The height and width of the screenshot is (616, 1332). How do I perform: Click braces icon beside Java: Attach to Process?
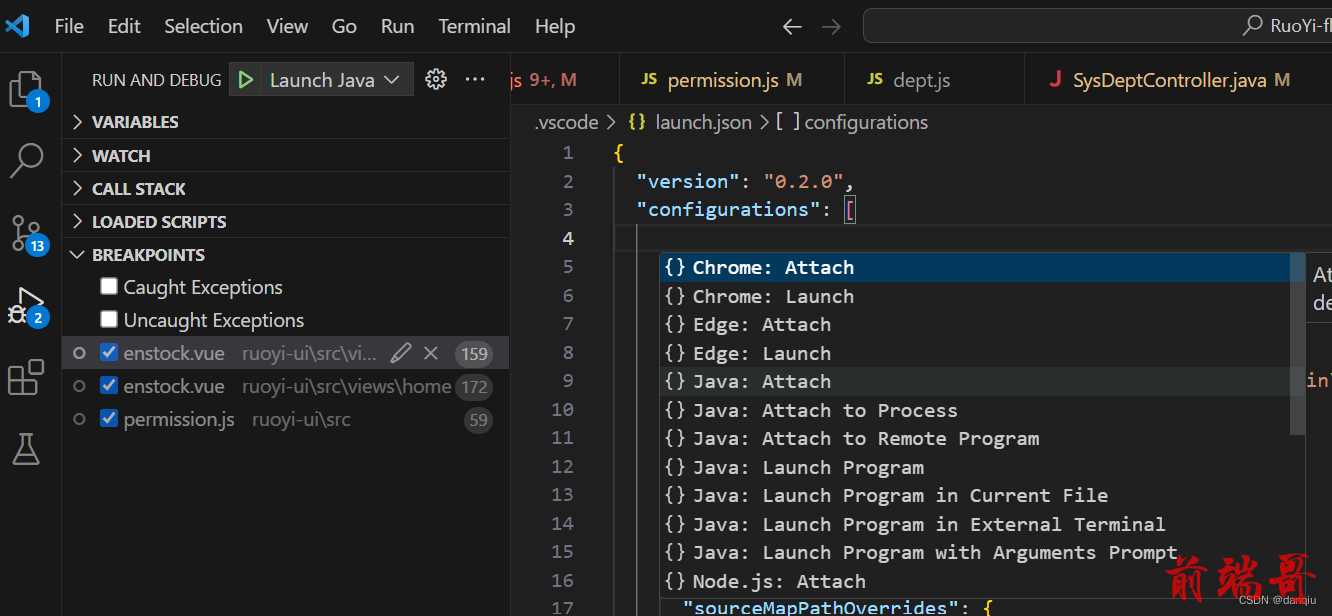click(675, 411)
